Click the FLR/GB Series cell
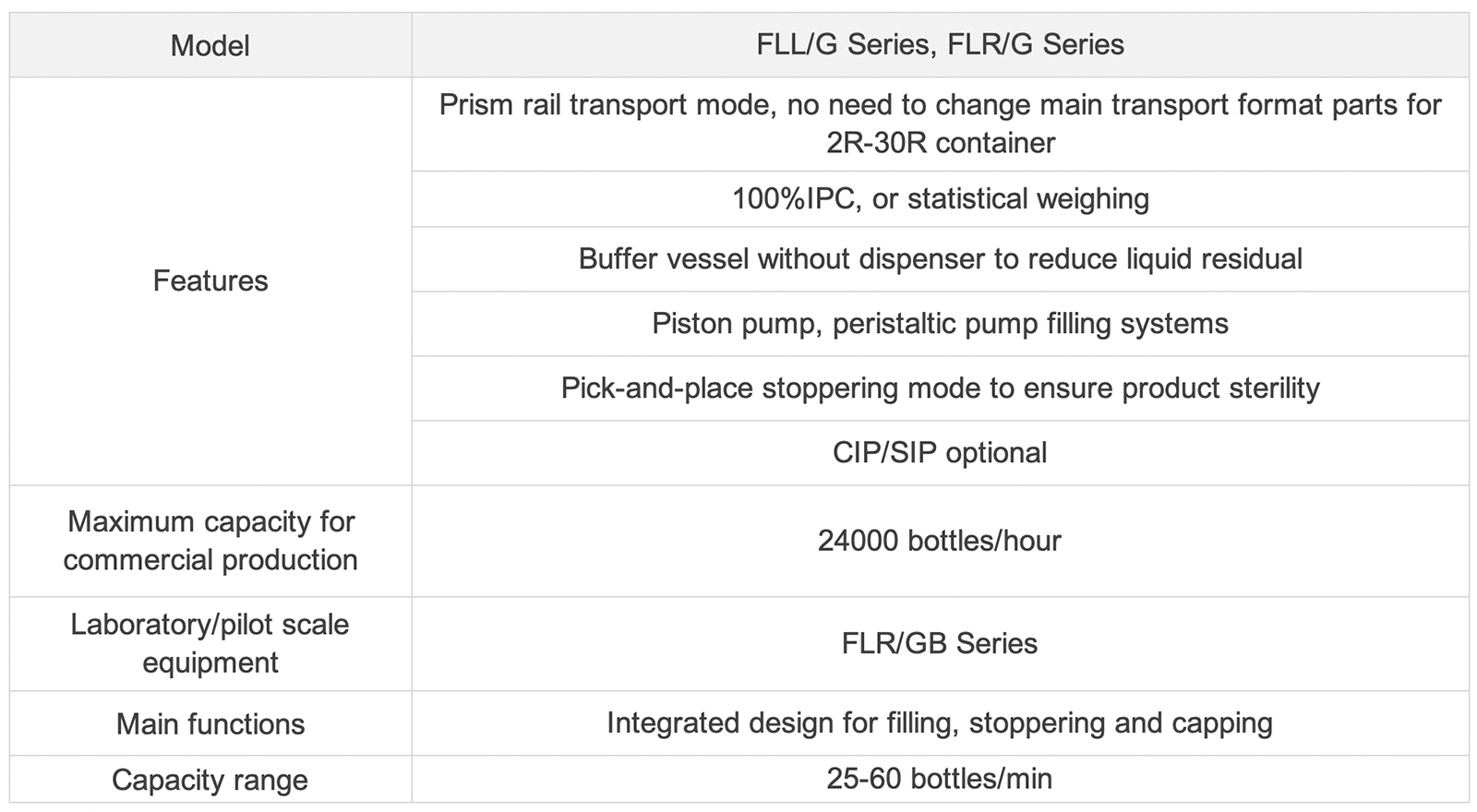Viewport: 1477px width, 812px height. click(x=940, y=643)
